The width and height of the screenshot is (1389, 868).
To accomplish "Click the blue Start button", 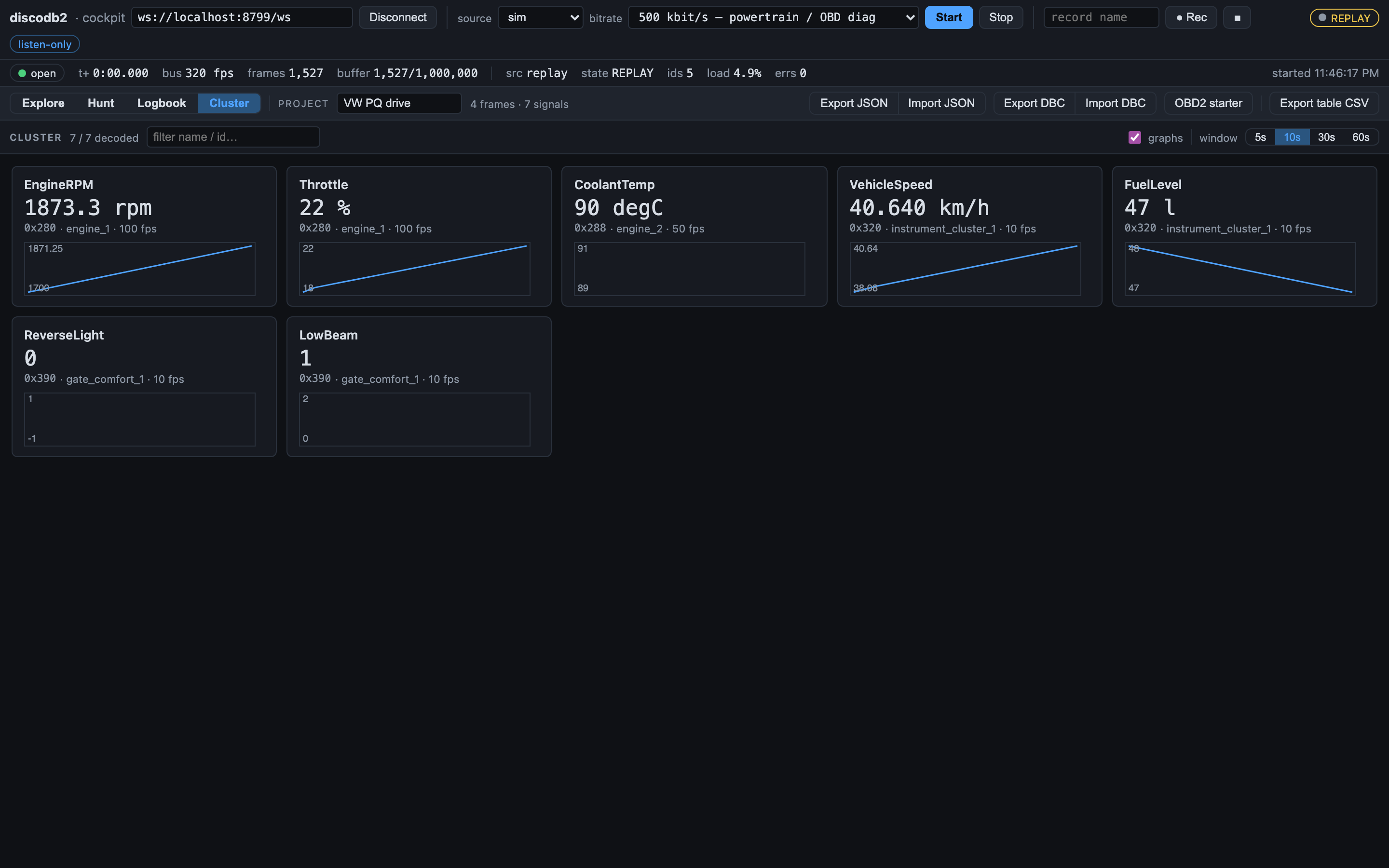I will [949, 18].
